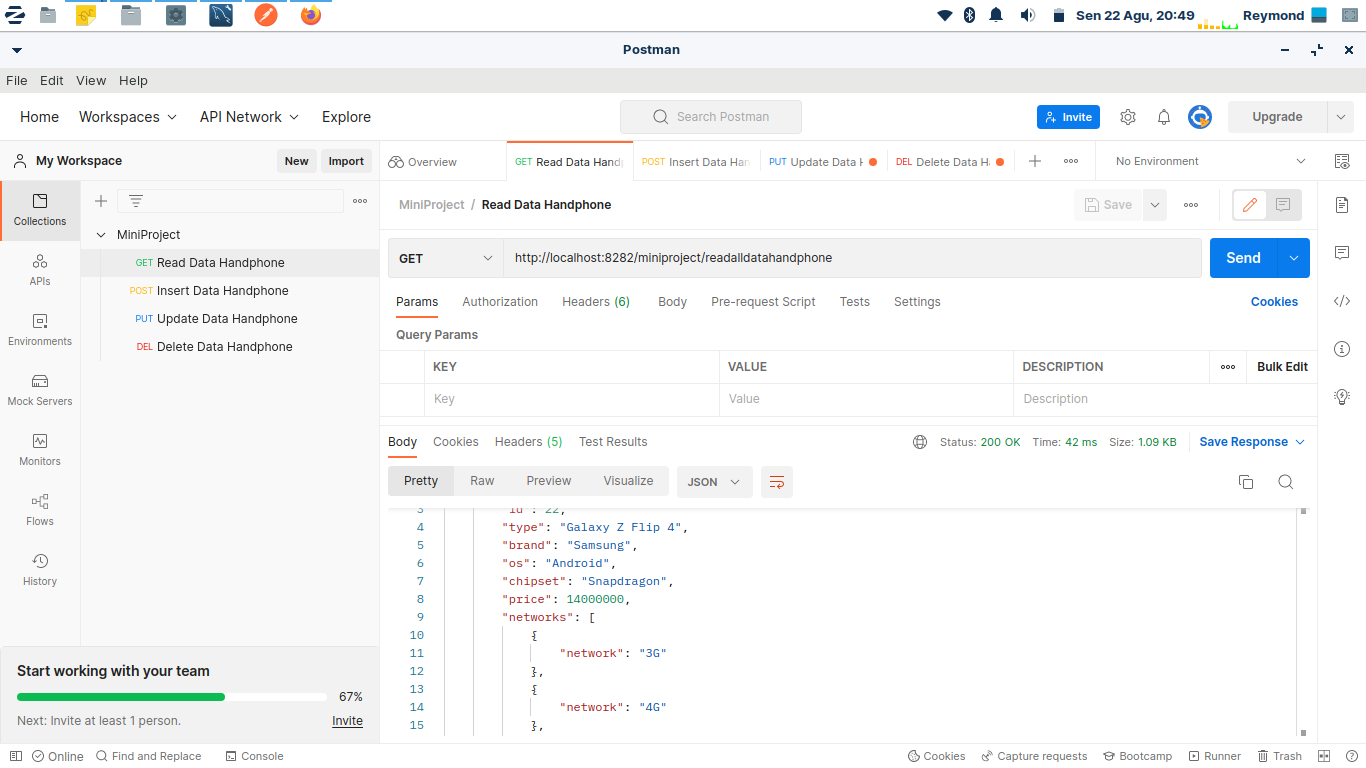Open the Collections panel in sidebar
This screenshot has width=1366, height=768.
[39, 211]
